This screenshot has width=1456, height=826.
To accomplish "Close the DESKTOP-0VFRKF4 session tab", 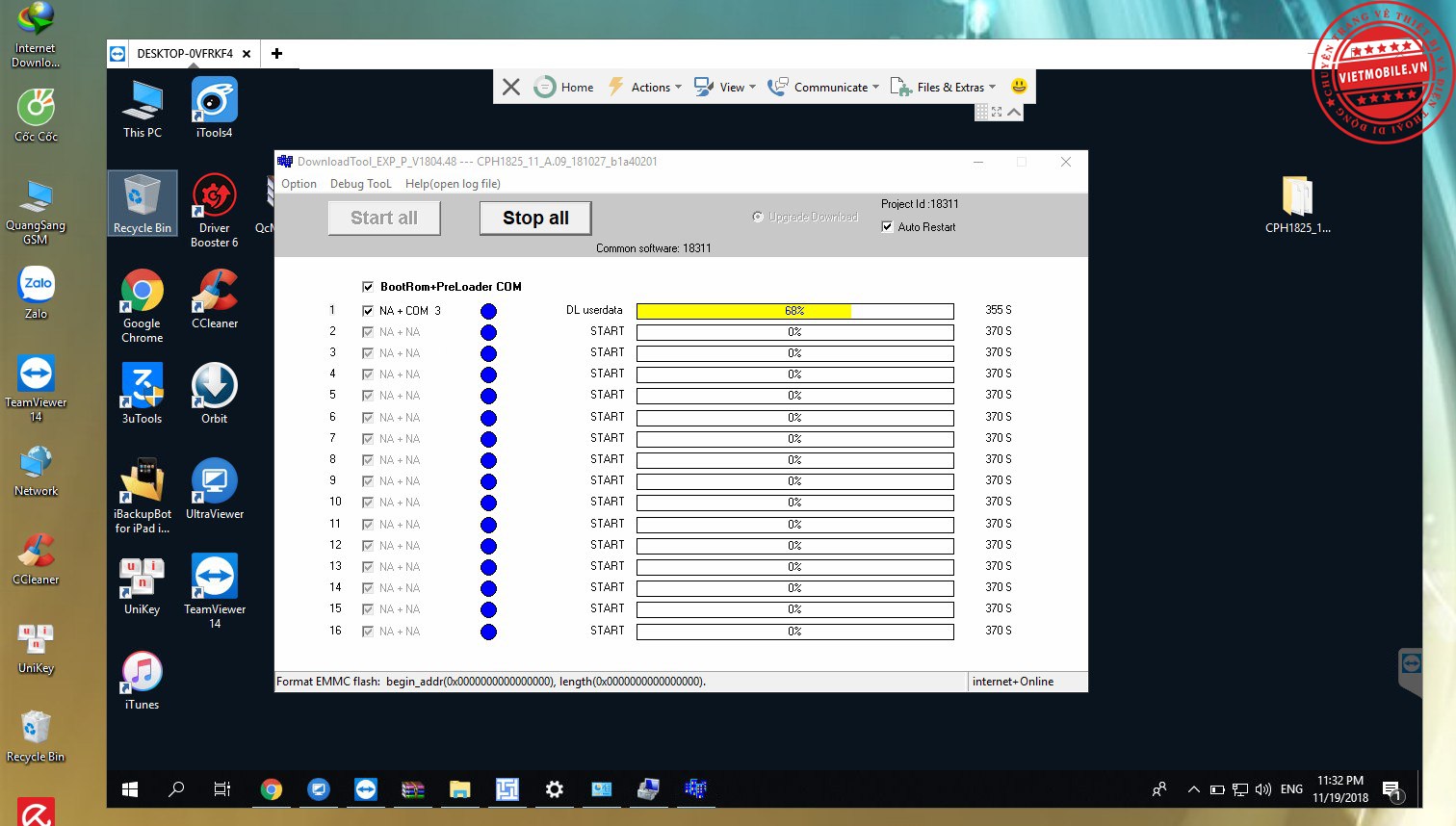I will 247,54.
